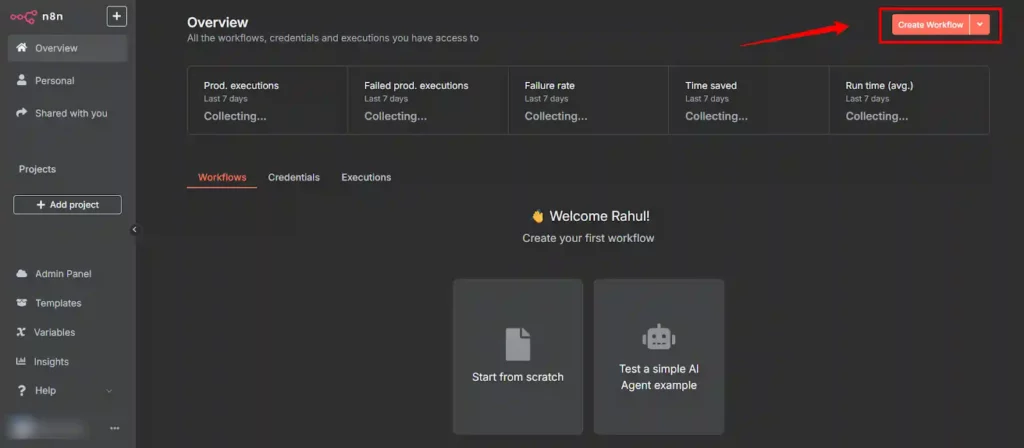The image size is (1024, 448).
Task: Click the plus icon beside n8n logo
Action: 117,16
